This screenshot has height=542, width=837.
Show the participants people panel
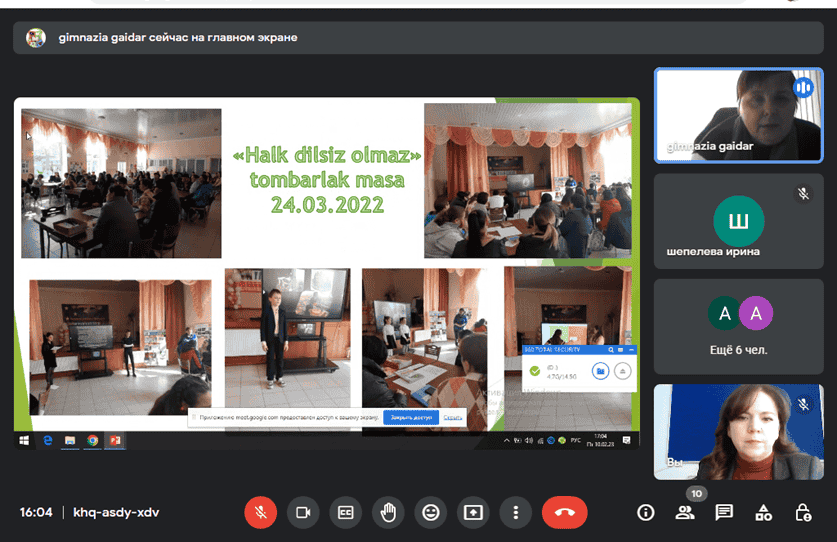[685, 512]
